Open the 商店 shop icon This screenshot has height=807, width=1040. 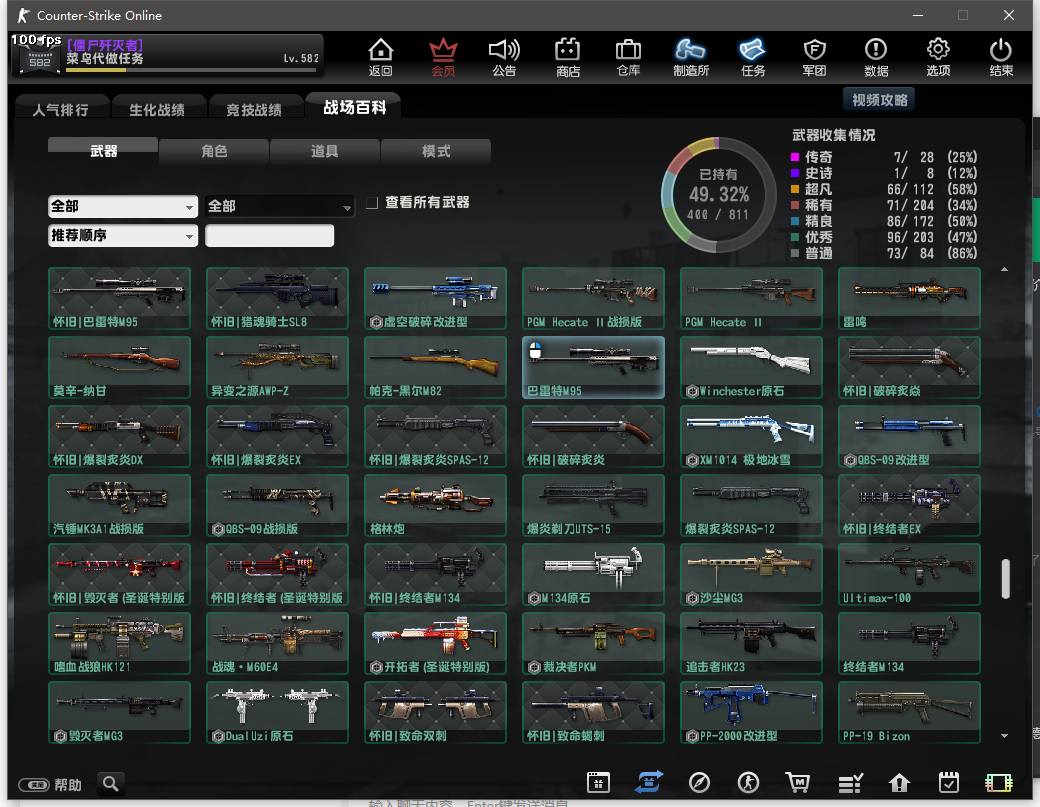567,57
